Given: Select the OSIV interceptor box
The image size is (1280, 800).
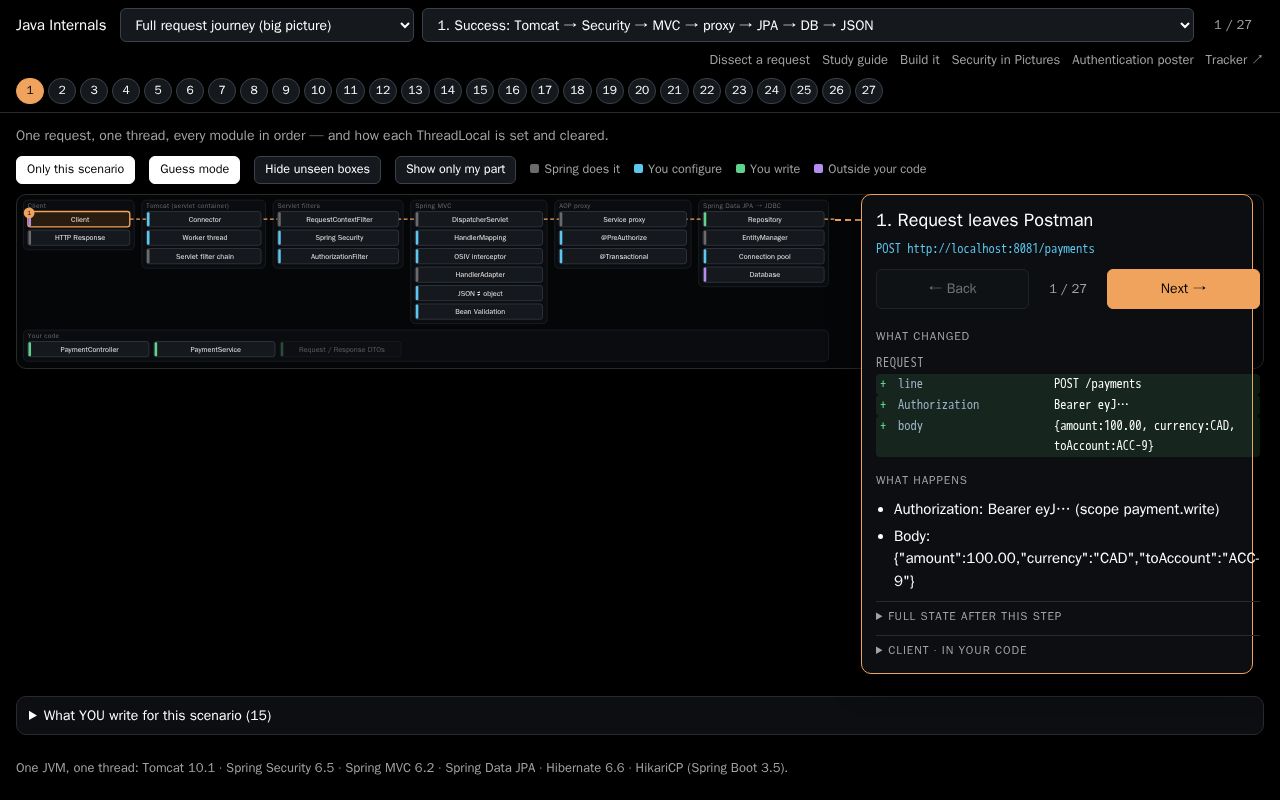Looking at the screenshot, I should coord(479,256).
